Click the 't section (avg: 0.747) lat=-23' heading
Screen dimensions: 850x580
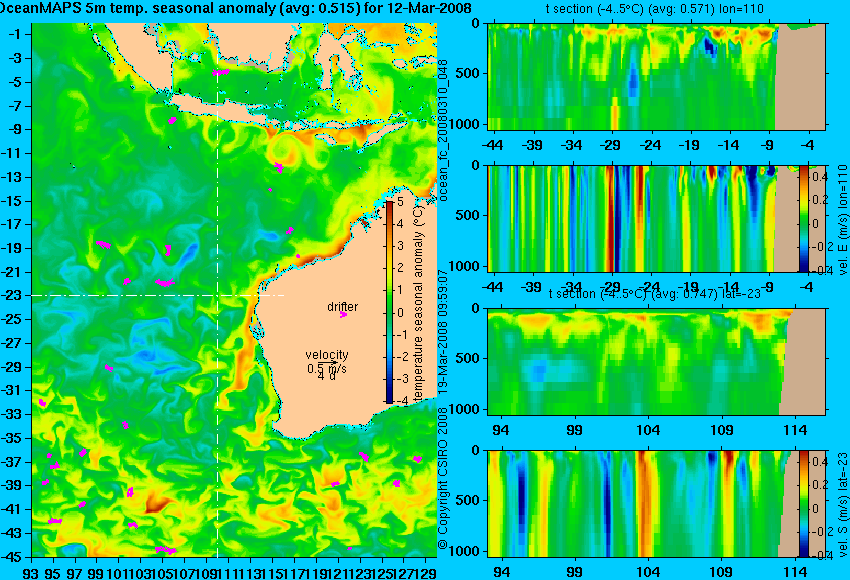pyautogui.click(x=655, y=294)
